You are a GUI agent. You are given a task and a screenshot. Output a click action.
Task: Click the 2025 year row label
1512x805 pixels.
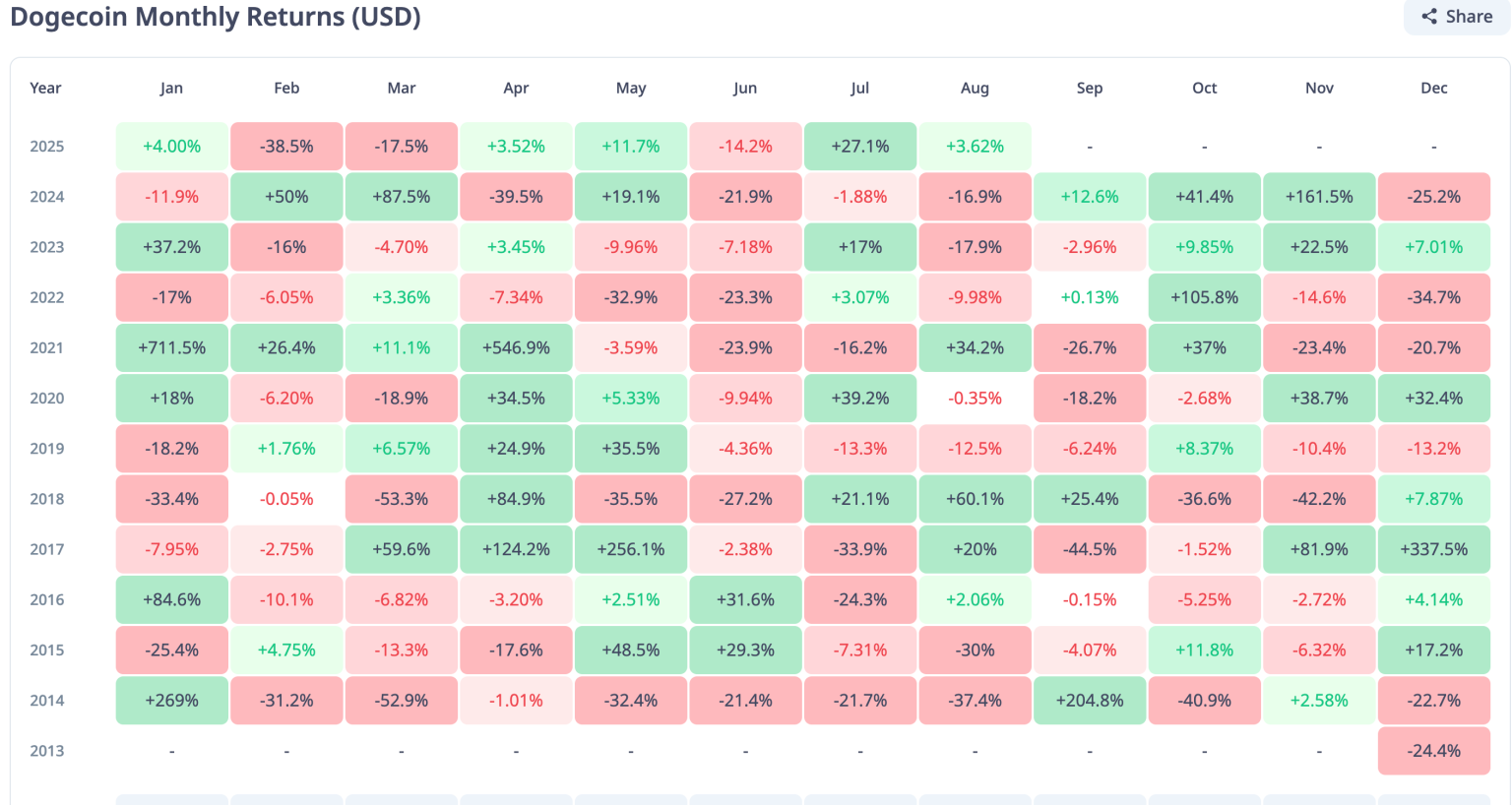click(46, 147)
